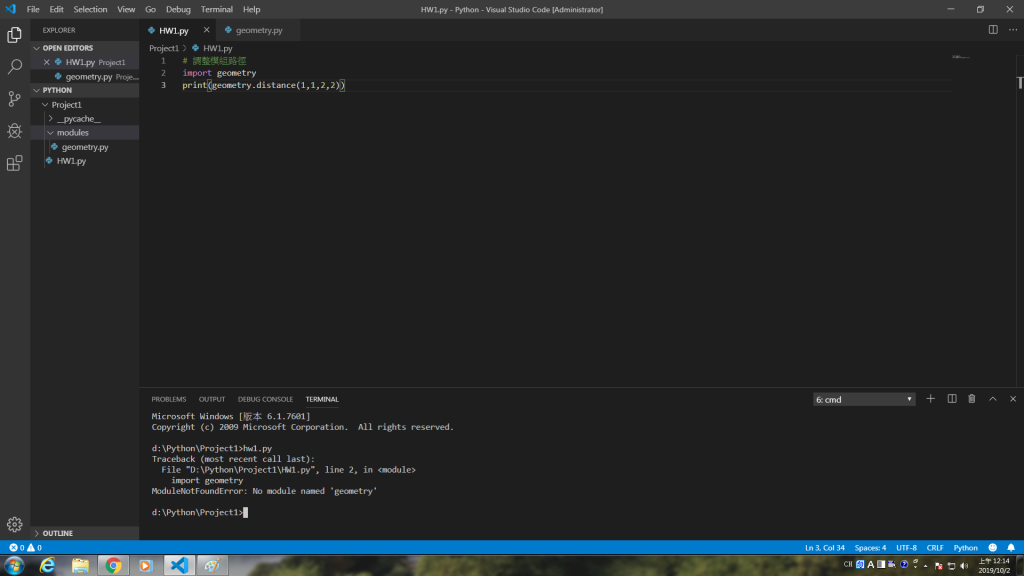
Task: Collapse the Open Editors section
Action: (37, 48)
